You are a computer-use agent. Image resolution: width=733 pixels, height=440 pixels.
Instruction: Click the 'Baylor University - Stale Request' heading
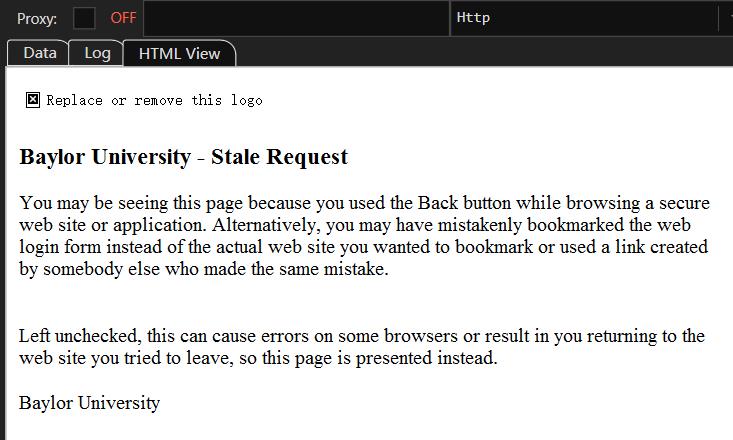point(183,157)
